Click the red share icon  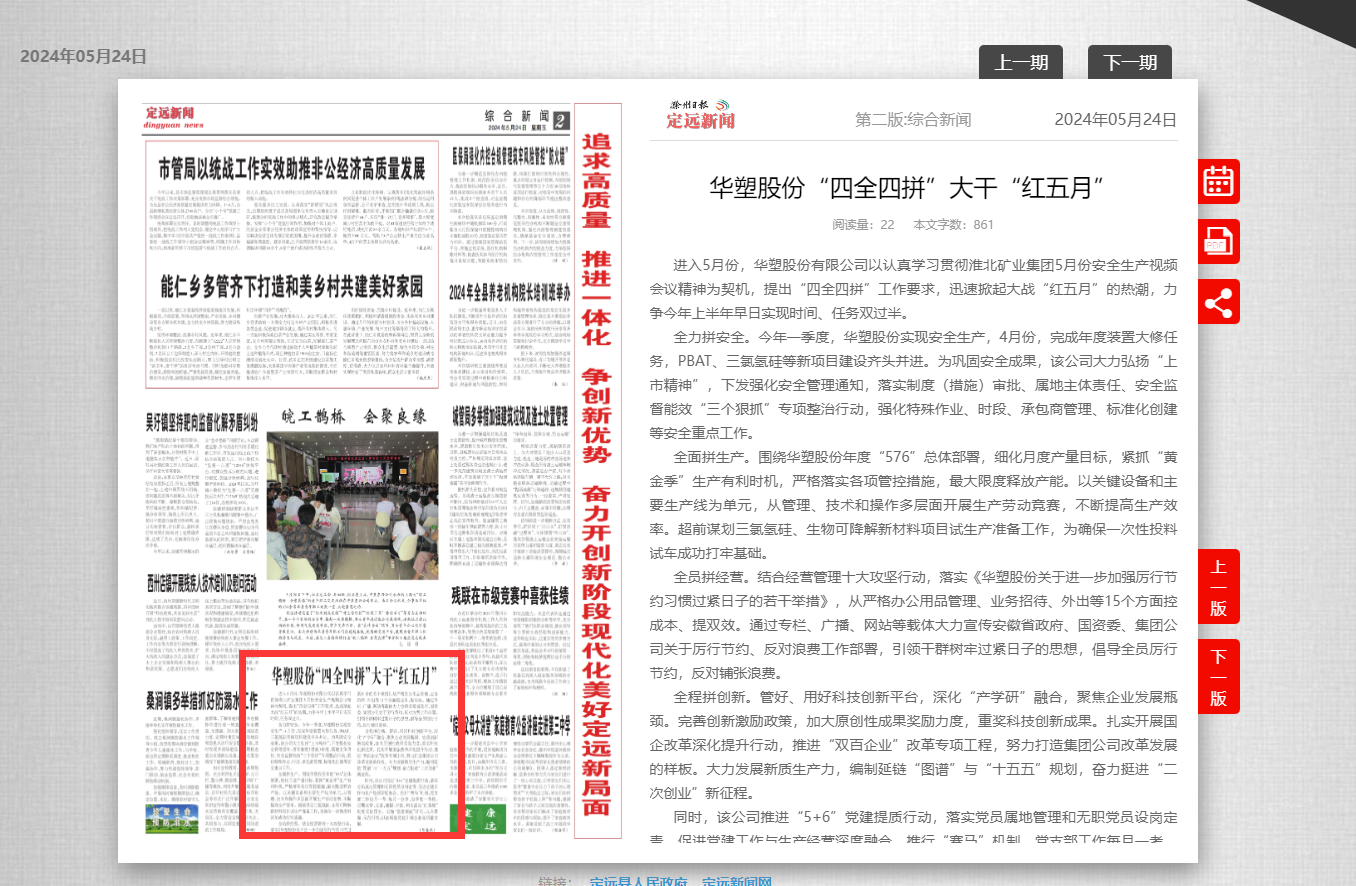click(x=1218, y=302)
